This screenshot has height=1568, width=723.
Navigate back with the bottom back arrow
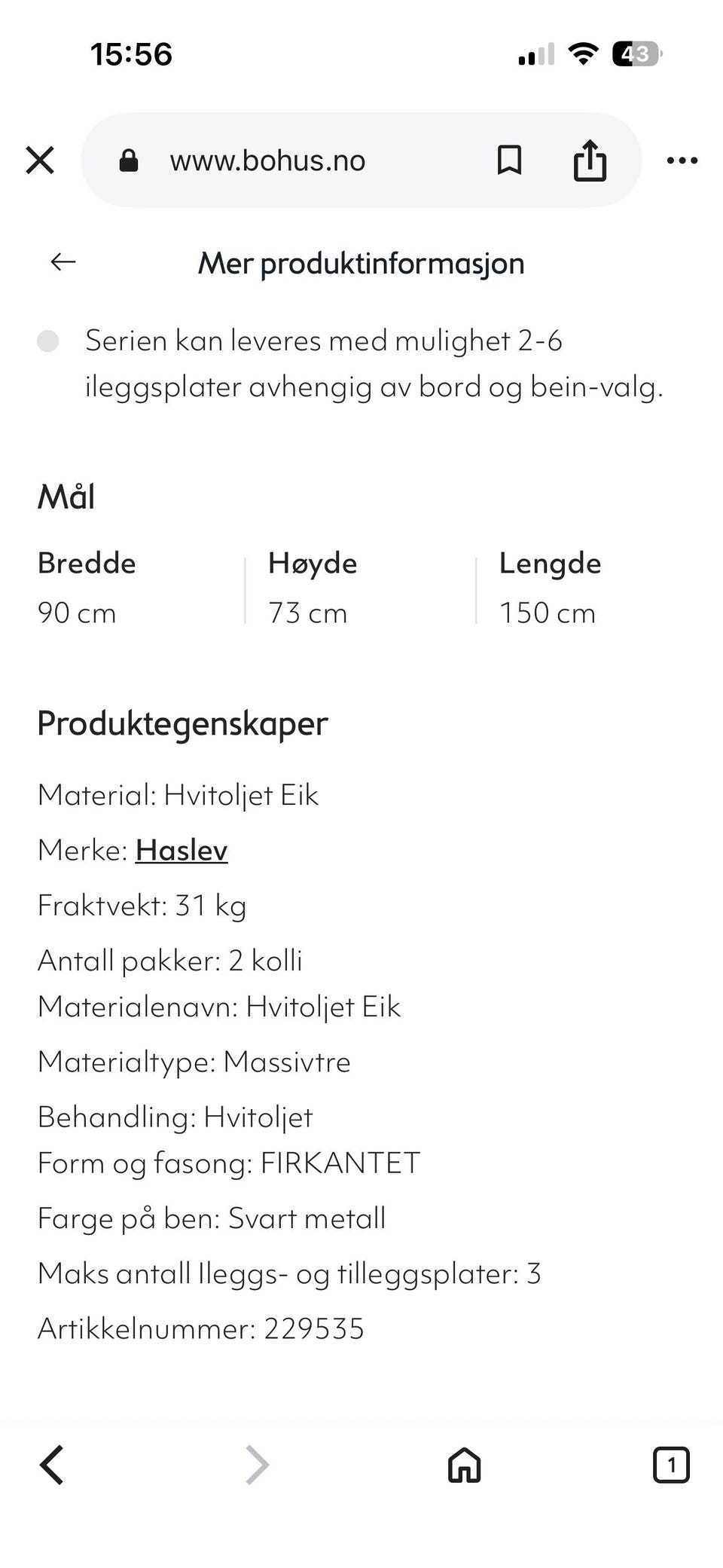tap(53, 1466)
